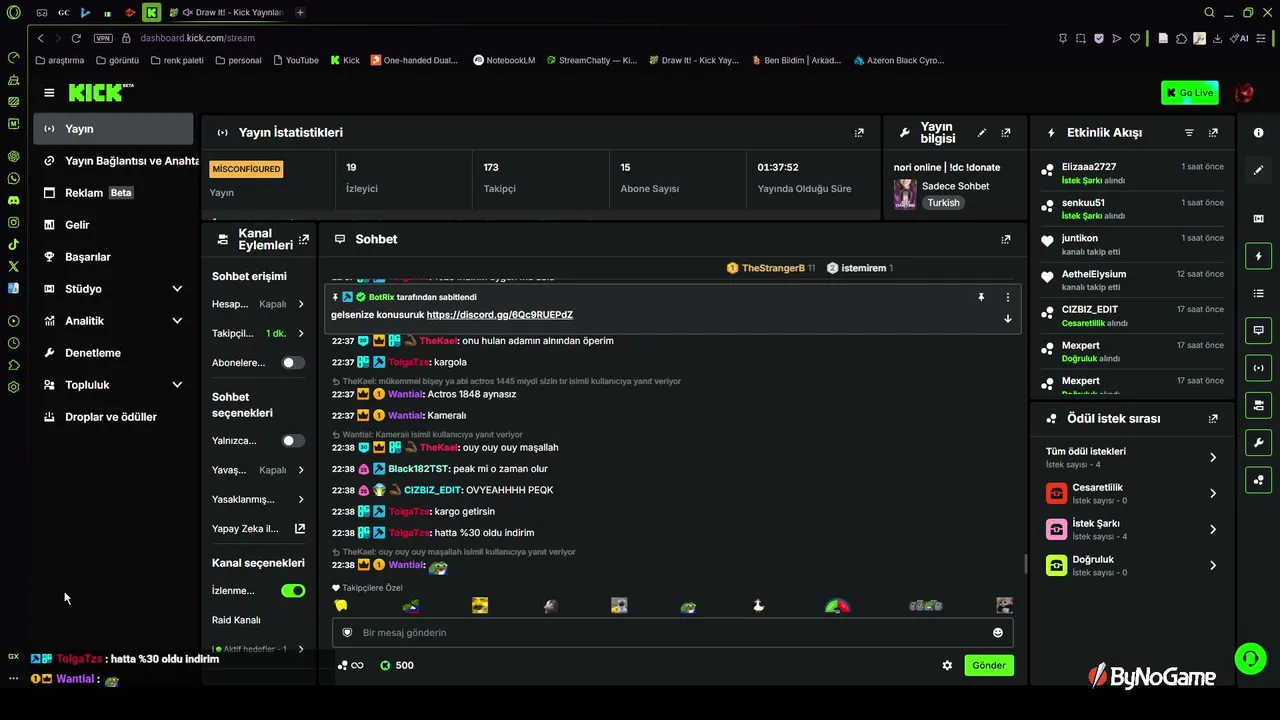The image size is (1280, 720).
Task: Open the Instagram icon in browser sidebar
Action: coord(13,222)
